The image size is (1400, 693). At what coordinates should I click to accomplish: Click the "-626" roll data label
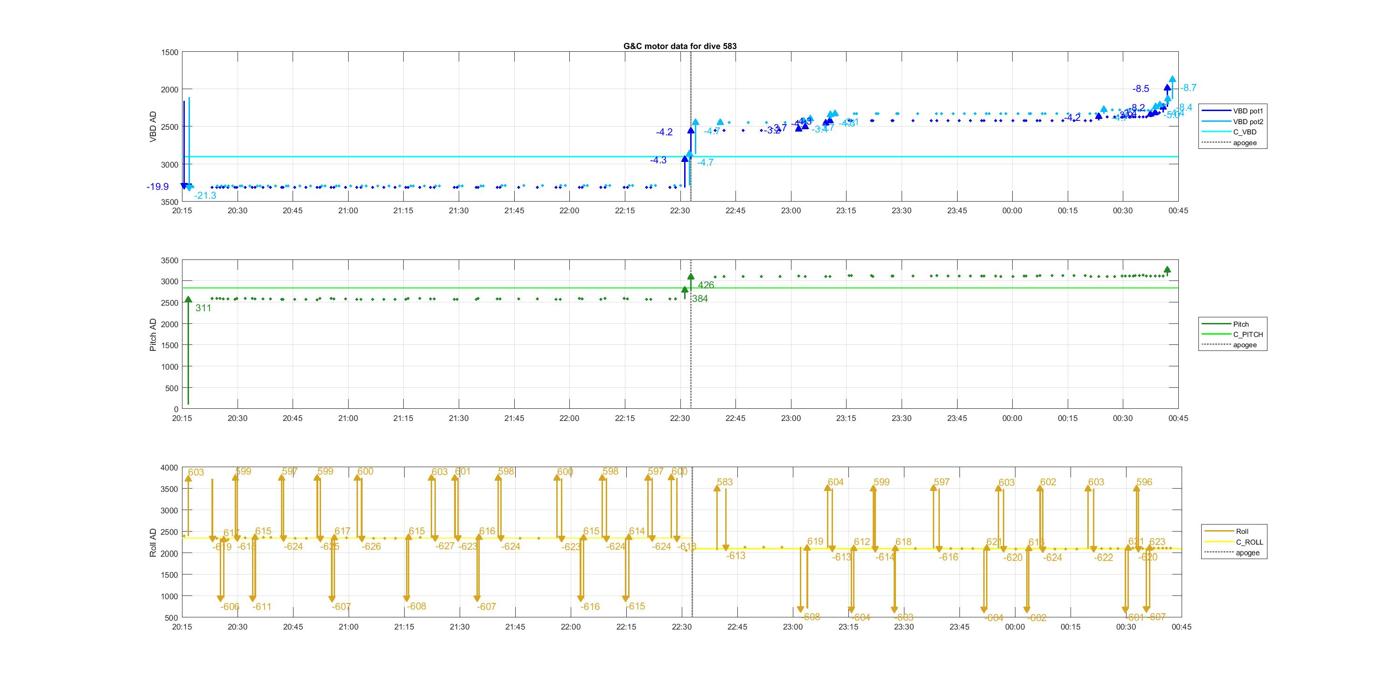coord(371,547)
